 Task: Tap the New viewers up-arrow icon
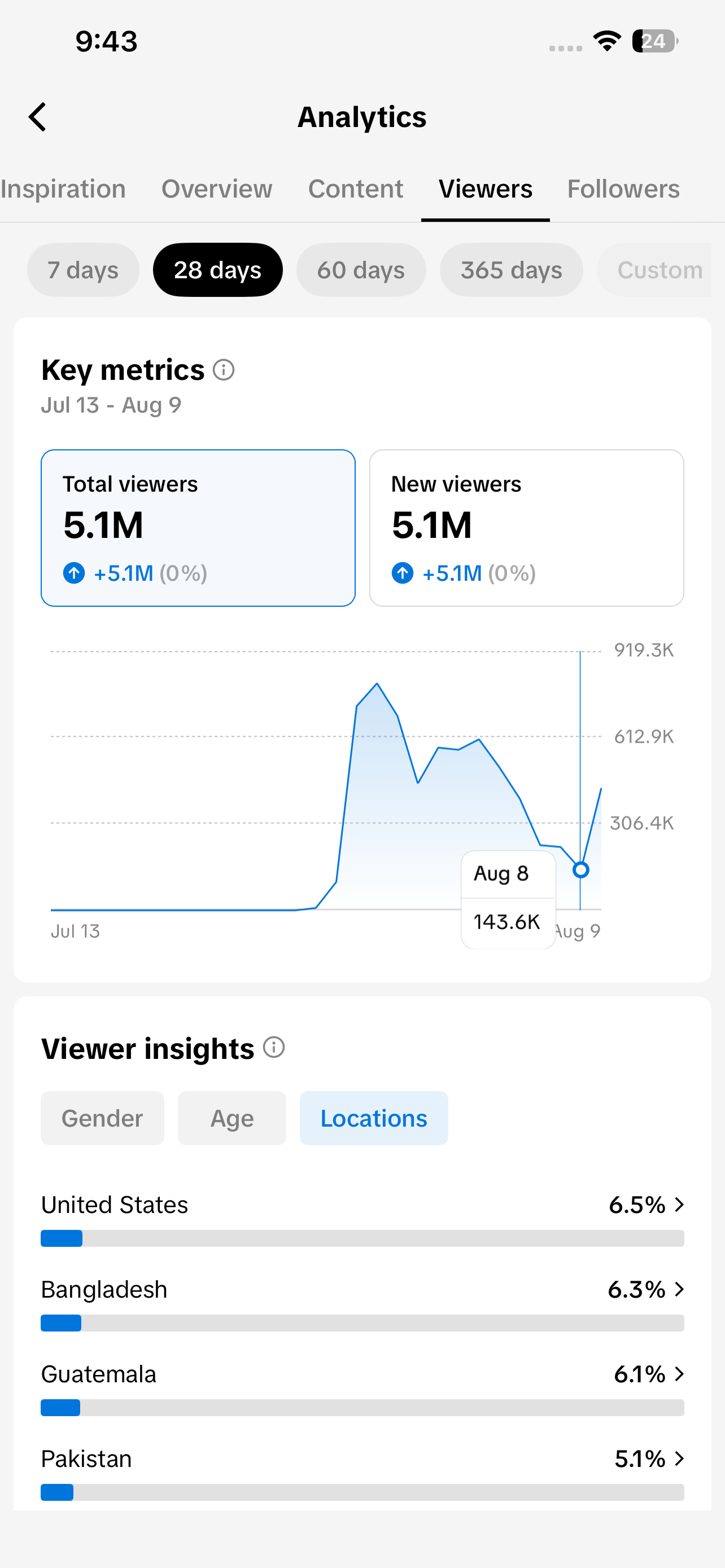403,573
